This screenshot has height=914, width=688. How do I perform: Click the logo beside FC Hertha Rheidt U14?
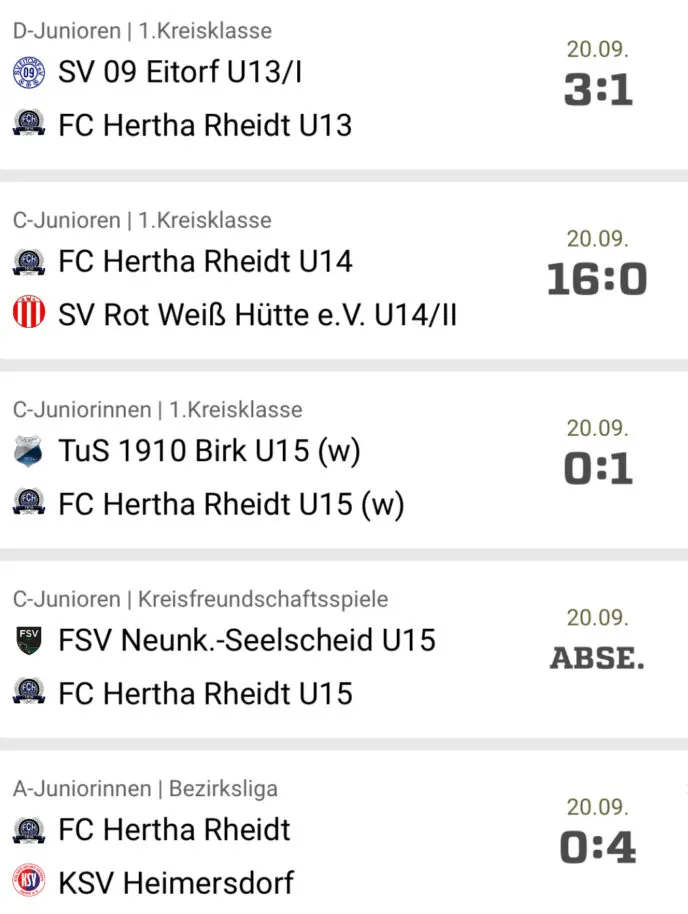click(29, 262)
